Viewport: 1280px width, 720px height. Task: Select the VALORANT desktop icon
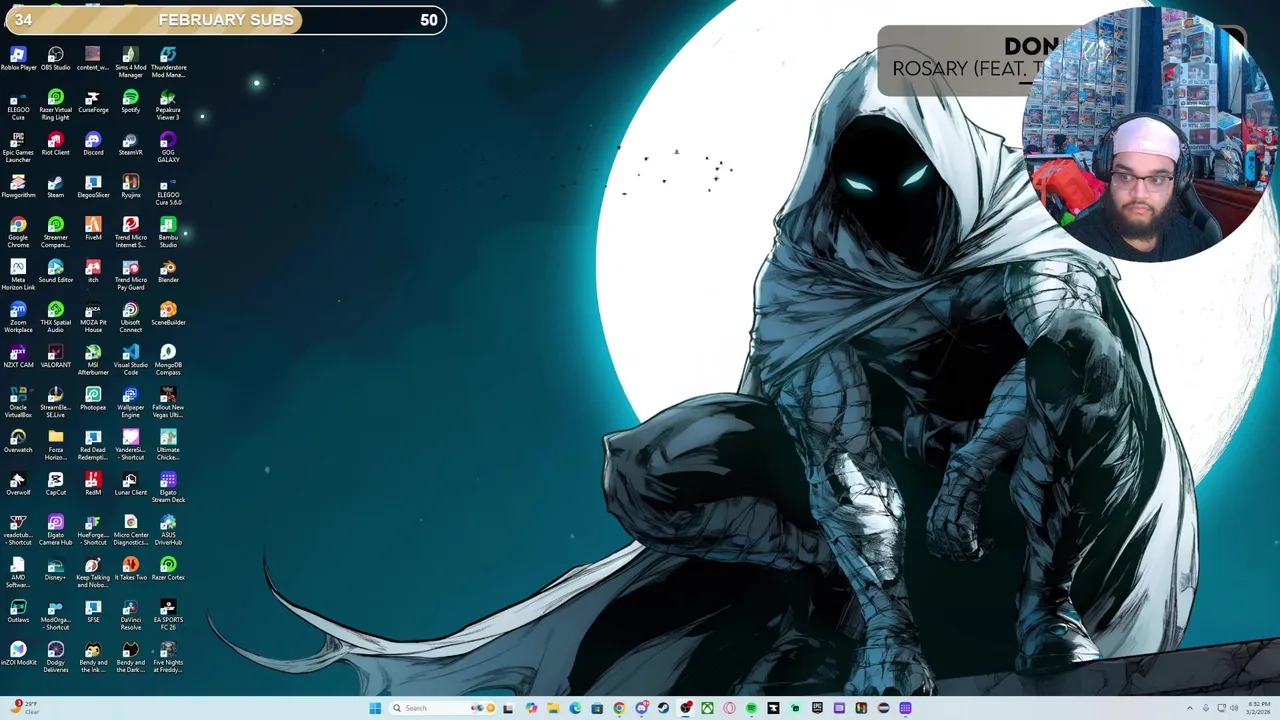click(x=56, y=357)
